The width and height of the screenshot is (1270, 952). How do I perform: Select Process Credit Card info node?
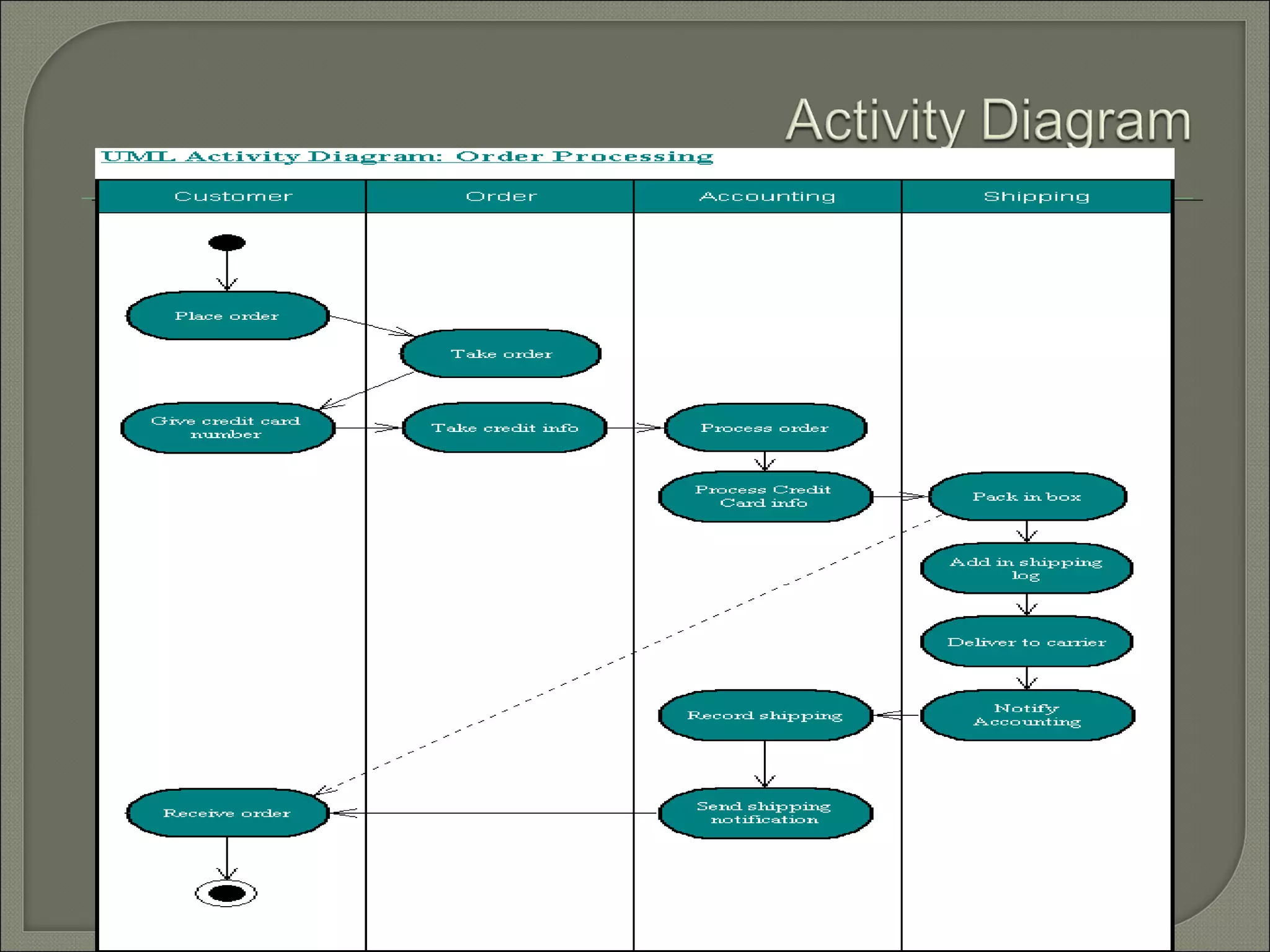pyautogui.click(x=764, y=496)
